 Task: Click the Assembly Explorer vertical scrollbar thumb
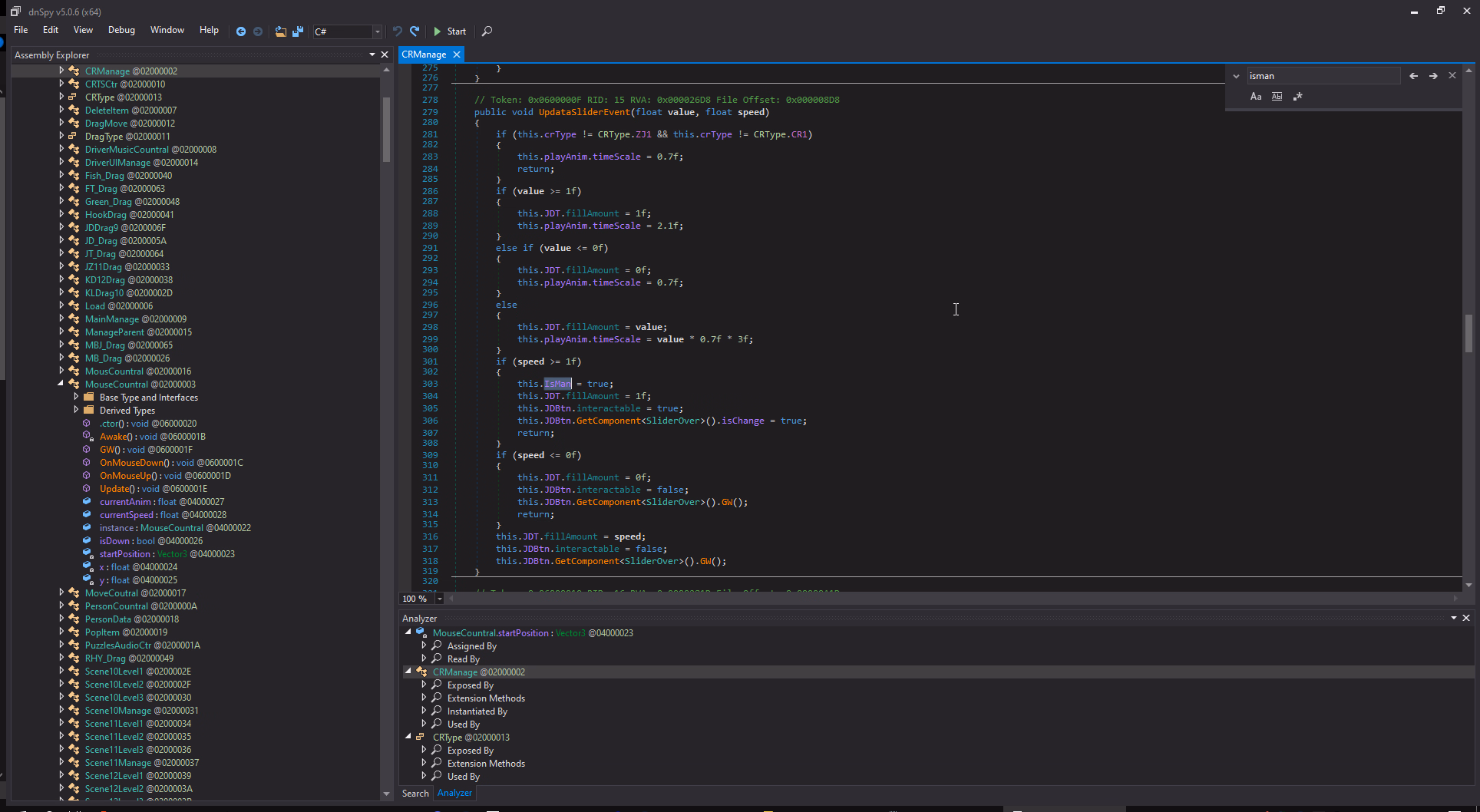pyautogui.click(x=386, y=130)
